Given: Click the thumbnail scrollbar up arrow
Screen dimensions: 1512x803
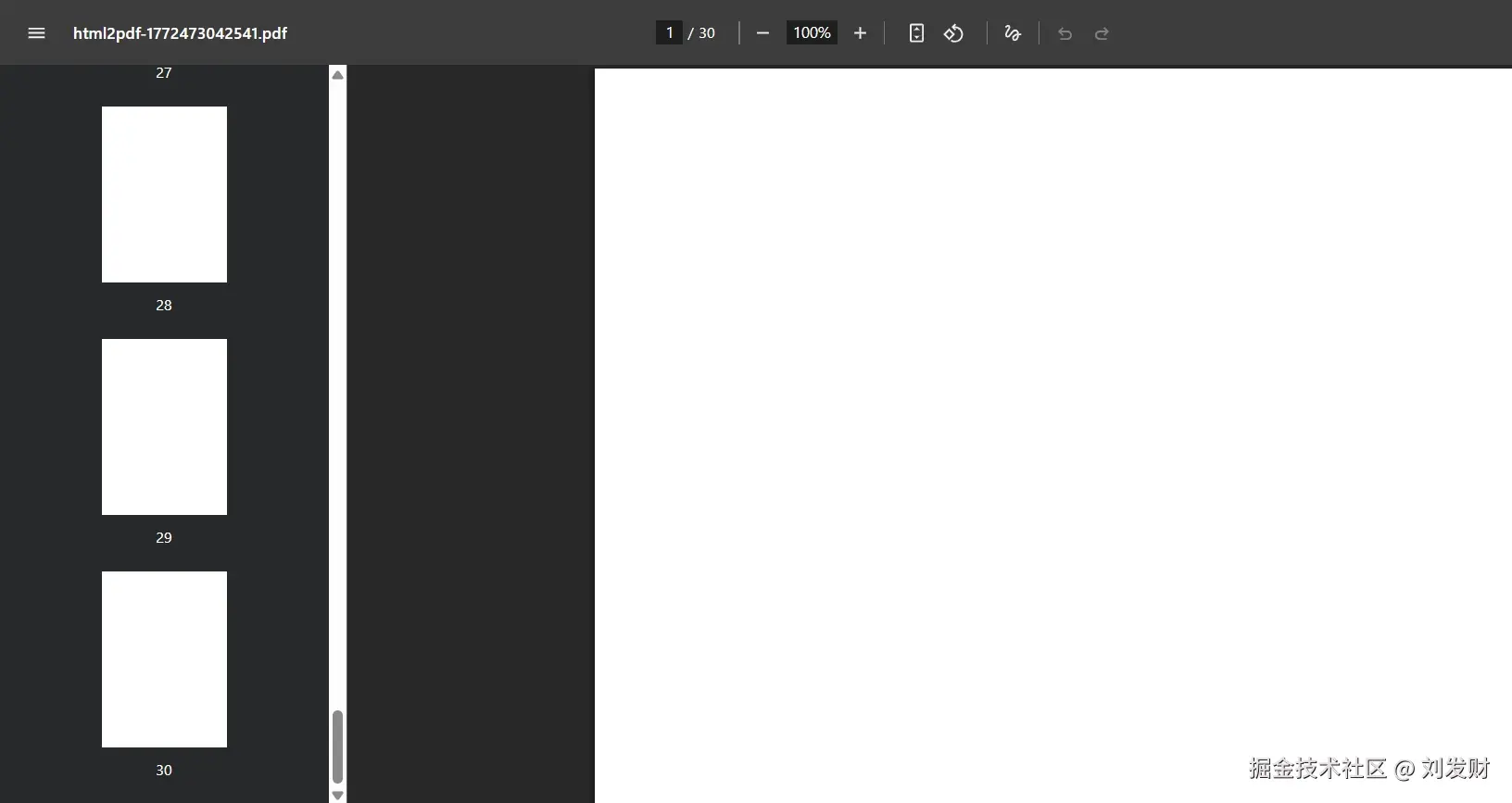Looking at the screenshot, I should coord(337,75).
